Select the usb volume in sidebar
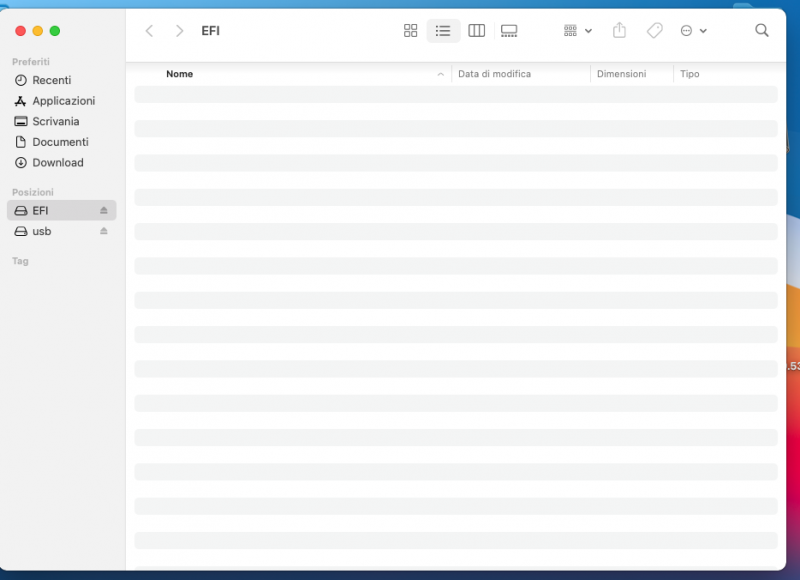800x580 pixels. click(x=62, y=232)
